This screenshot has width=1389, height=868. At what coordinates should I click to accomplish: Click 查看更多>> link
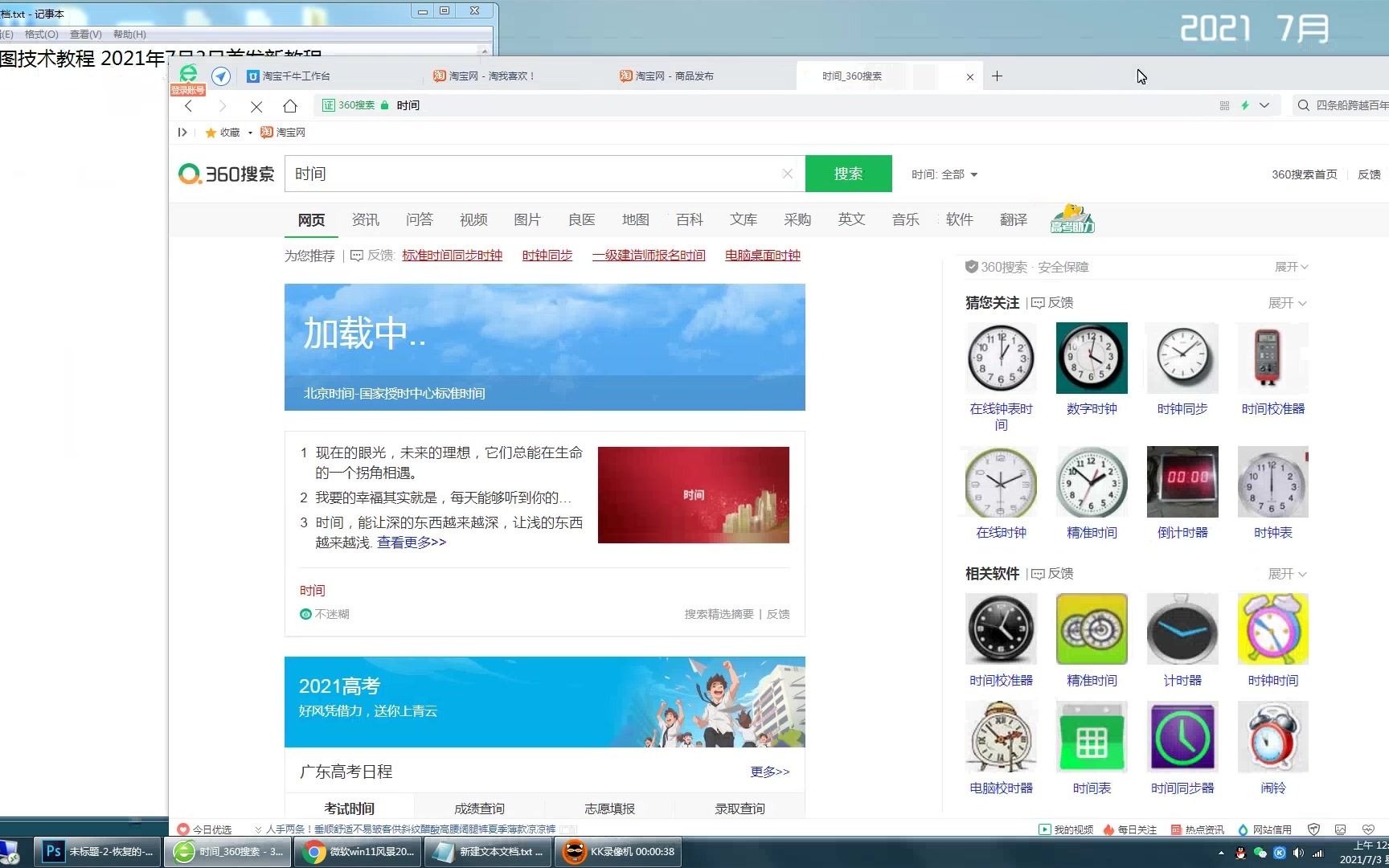click(412, 542)
